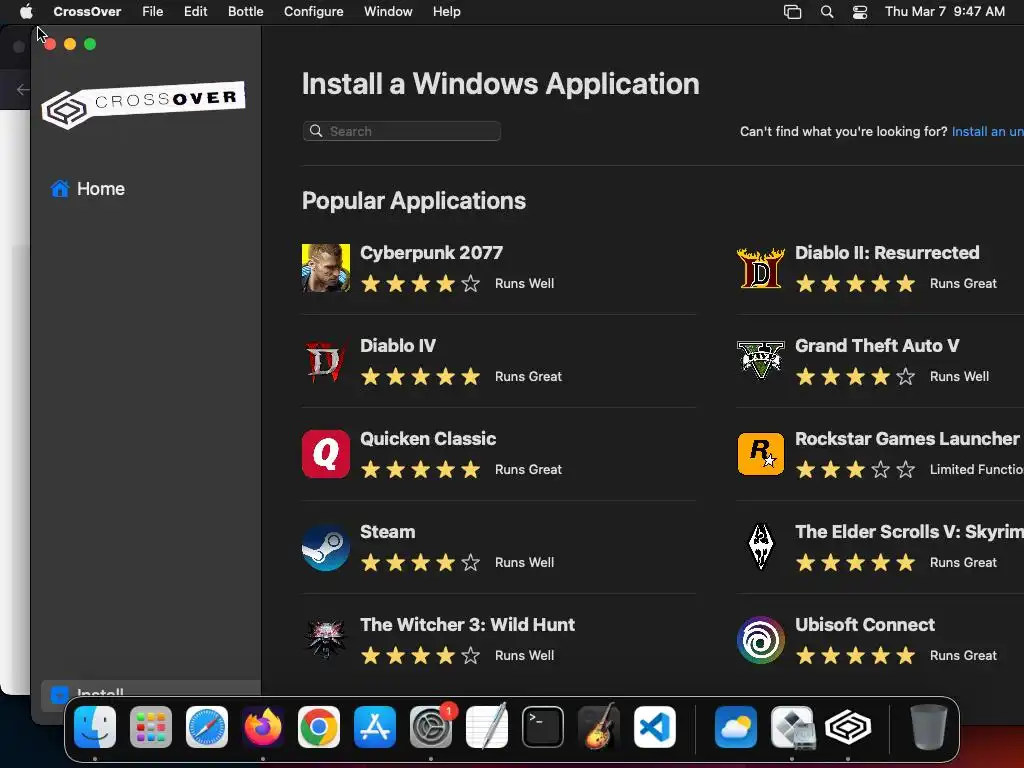Open the Weather app from the Dock
1024x768 pixels.
point(735,727)
